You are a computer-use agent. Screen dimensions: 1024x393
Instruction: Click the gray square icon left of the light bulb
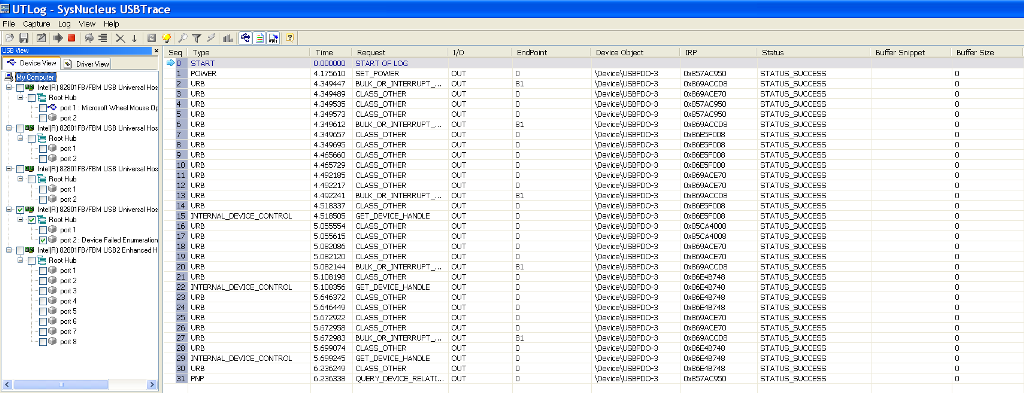click(152, 38)
